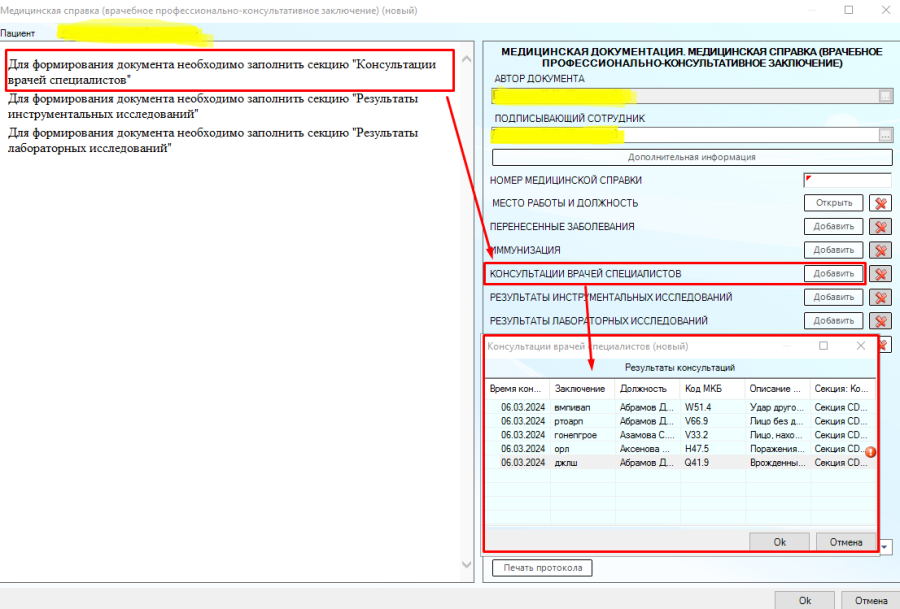
Task: Open the Автор документа lookup button
Action: click(x=886, y=96)
